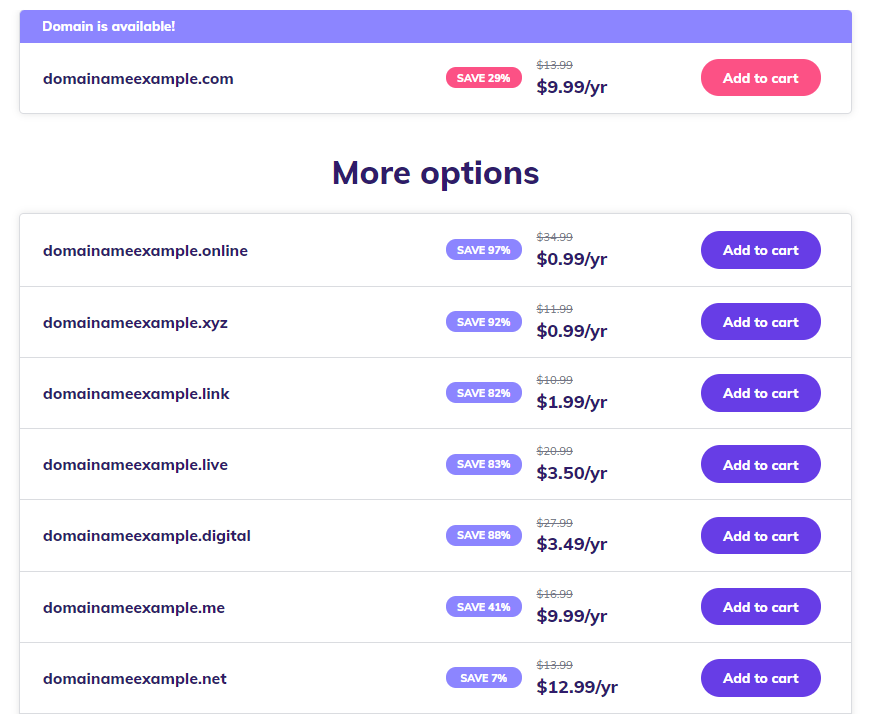Click the crossed-out $16.99 price
Image resolution: width=872 pixels, height=714 pixels.
tap(554, 594)
